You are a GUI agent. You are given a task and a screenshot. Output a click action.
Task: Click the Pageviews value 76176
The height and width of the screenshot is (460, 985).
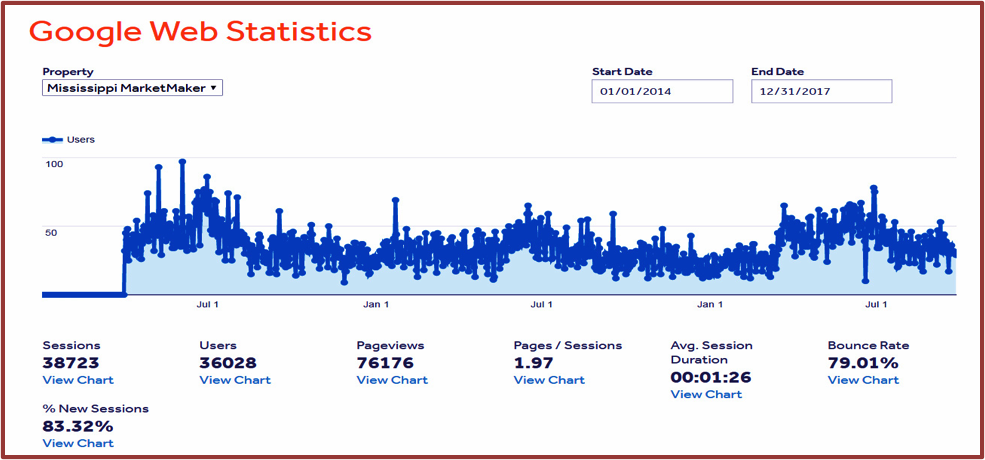pos(385,363)
